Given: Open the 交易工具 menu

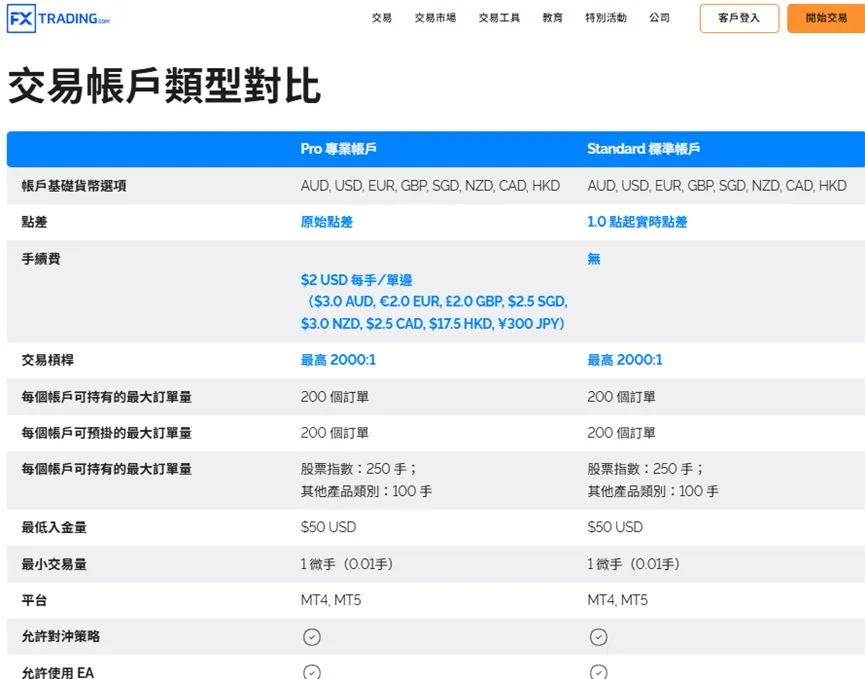Looking at the screenshot, I should point(499,18).
